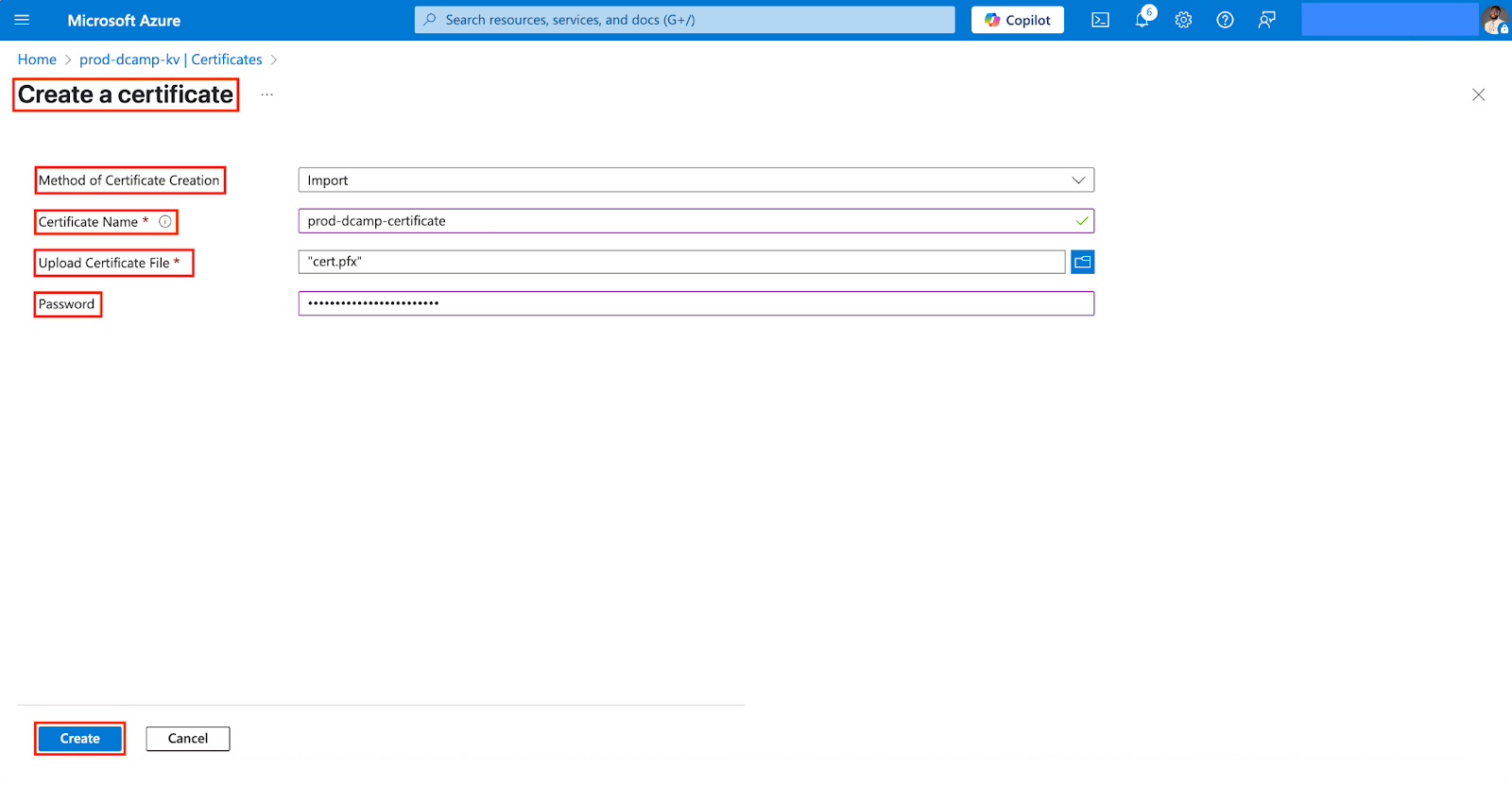Click the user account avatar
1512x787 pixels.
tap(1496, 20)
